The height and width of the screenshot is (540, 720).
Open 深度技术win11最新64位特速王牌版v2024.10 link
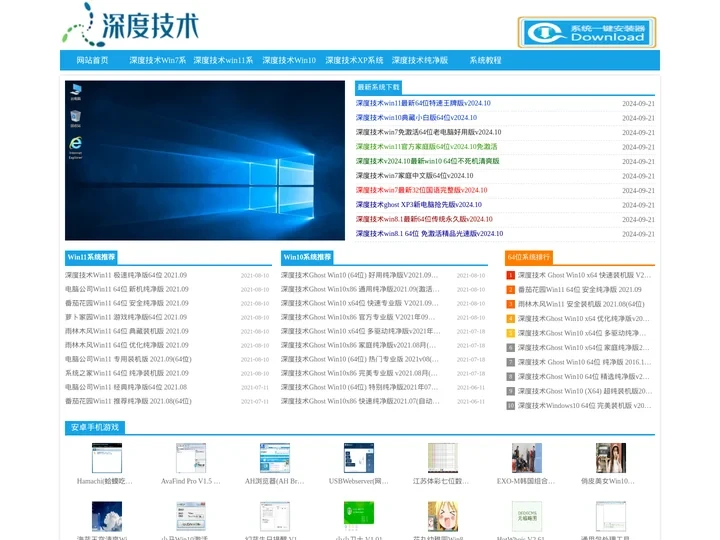pyautogui.click(x=423, y=103)
